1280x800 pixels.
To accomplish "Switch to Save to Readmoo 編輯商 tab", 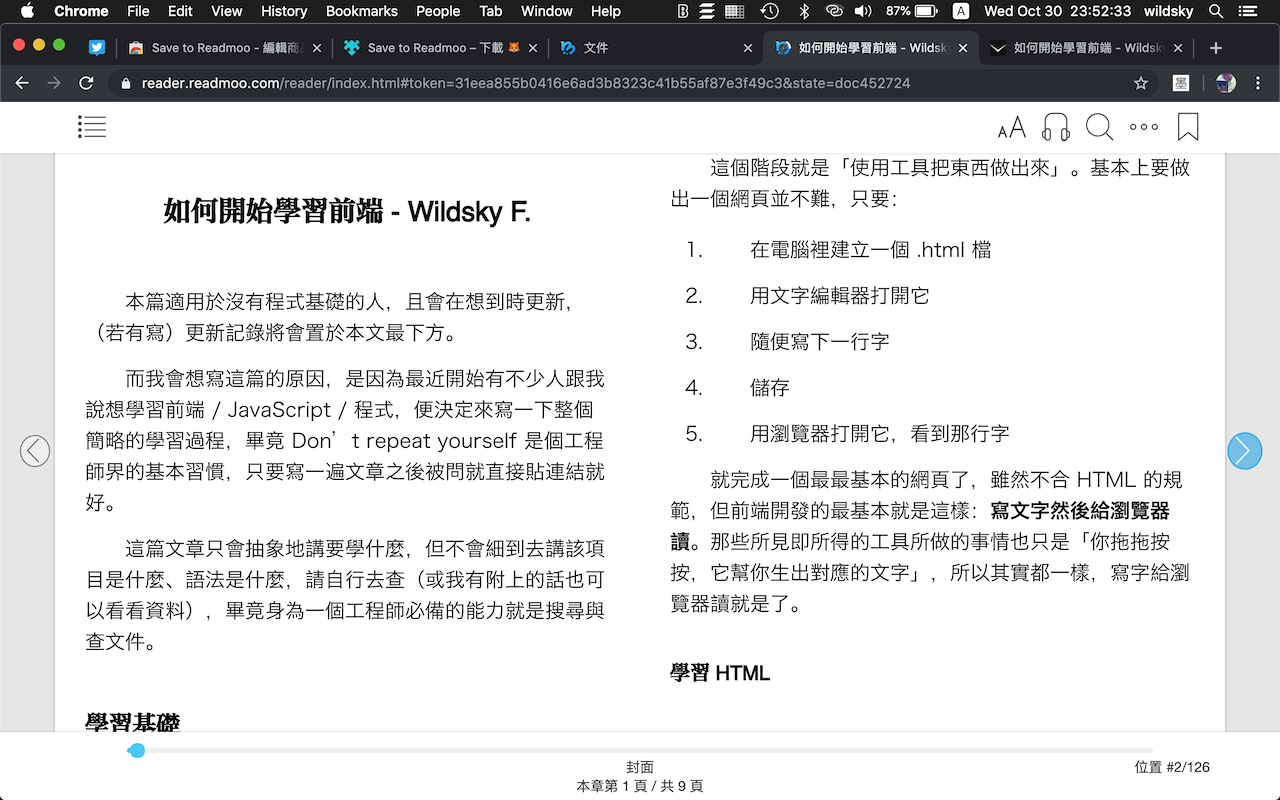I will (226, 48).
